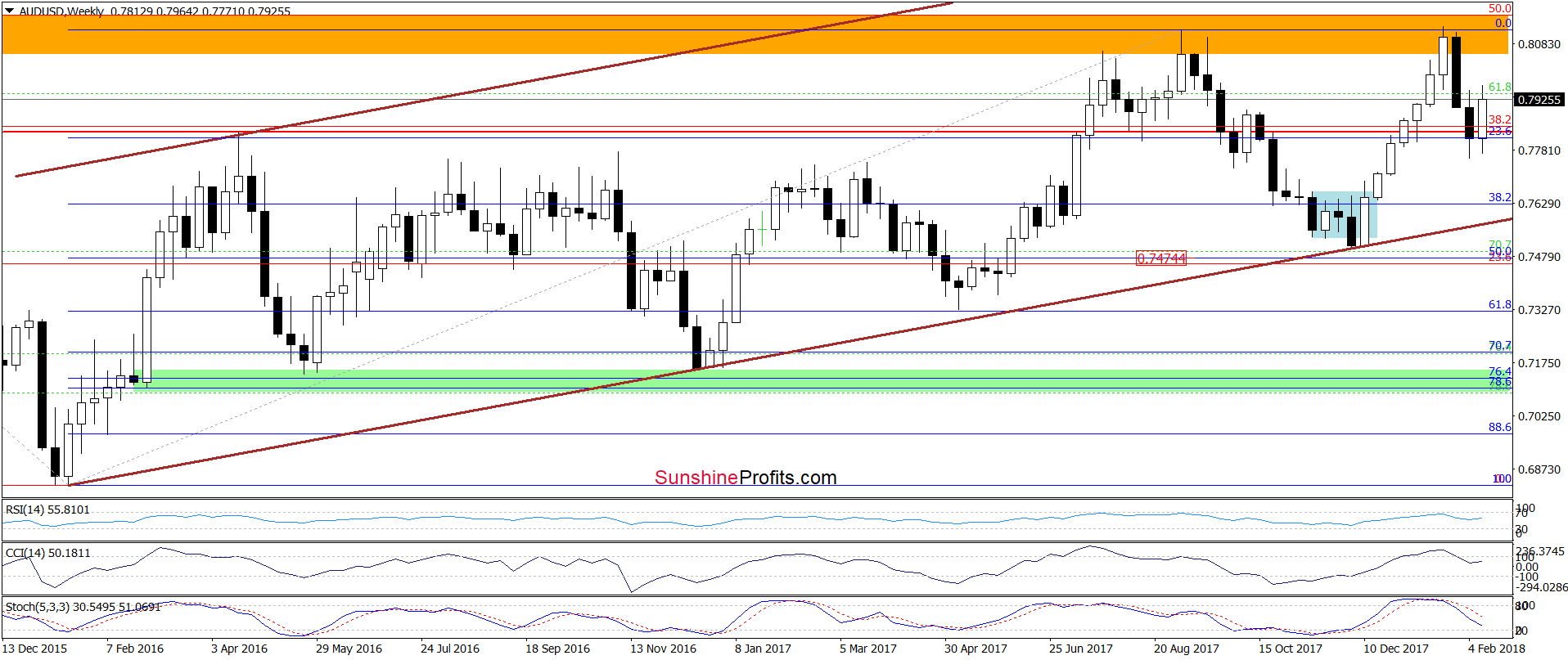1568x660 pixels.
Task: Click the 0.76290 price axis label
Action: 1539,204
